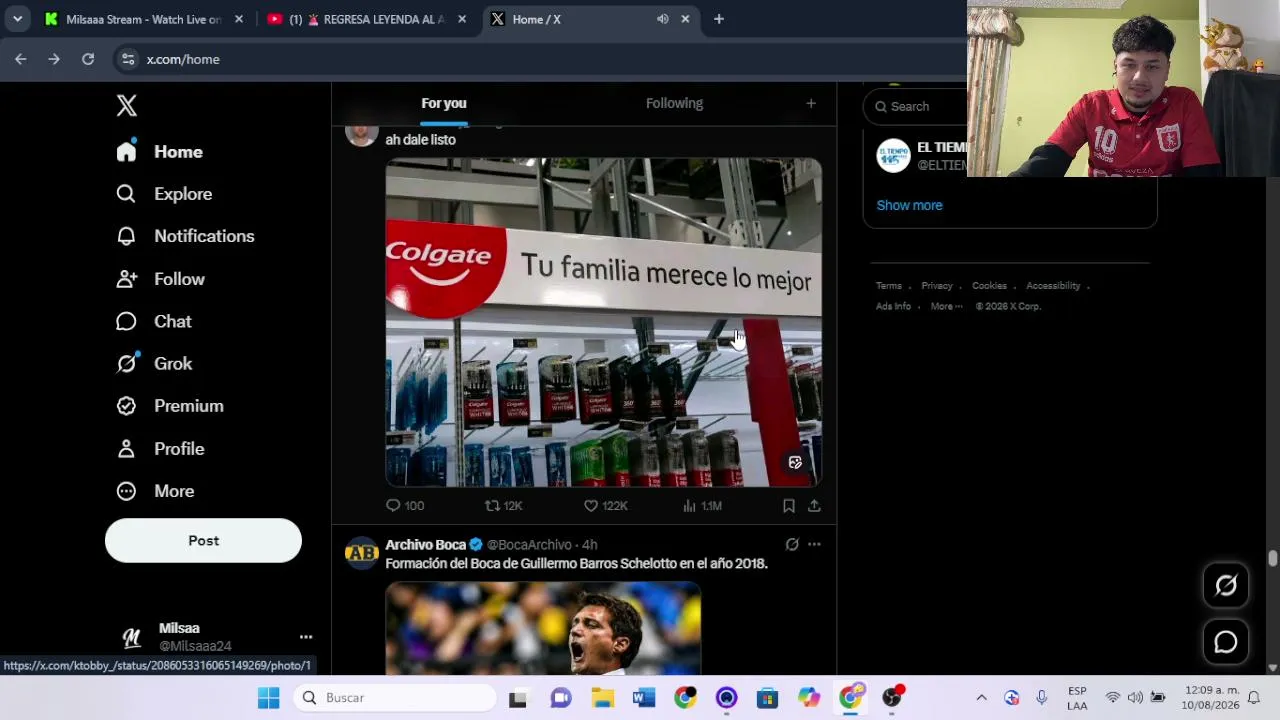Launch Microsoft Word from the taskbar
1280x720 pixels.
click(644, 698)
